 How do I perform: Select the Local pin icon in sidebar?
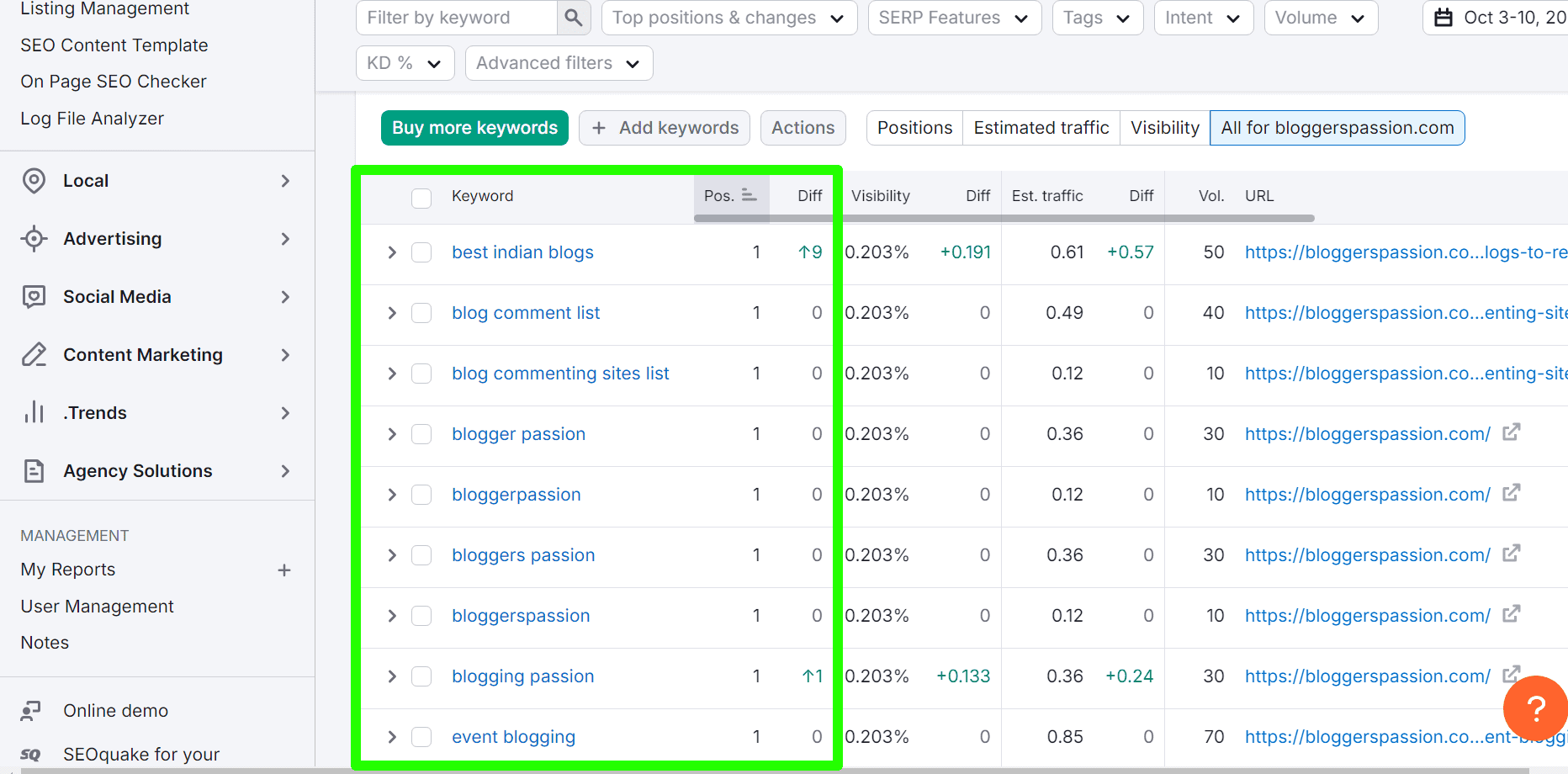tap(34, 180)
